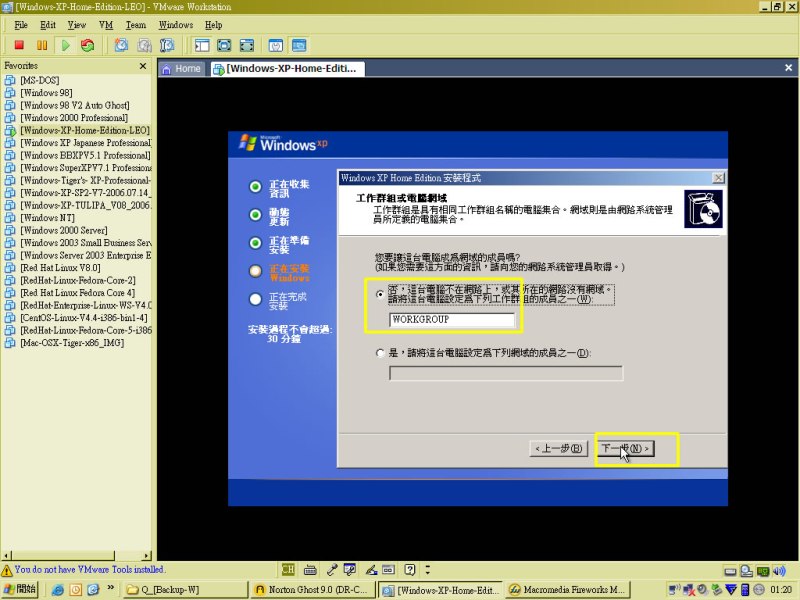Select the [Windows-XP-Home-Editi... tab
The height and width of the screenshot is (600, 800).
click(x=287, y=69)
